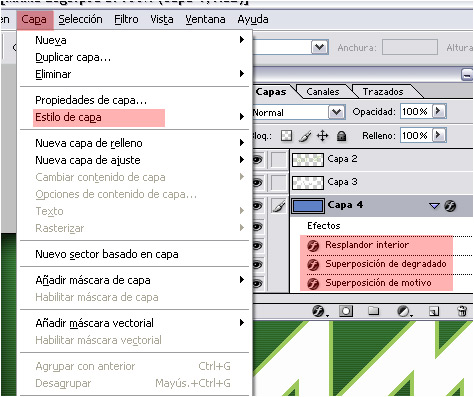
Task: Open Nueva capa de relleno submenu
Action: point(135,143)
